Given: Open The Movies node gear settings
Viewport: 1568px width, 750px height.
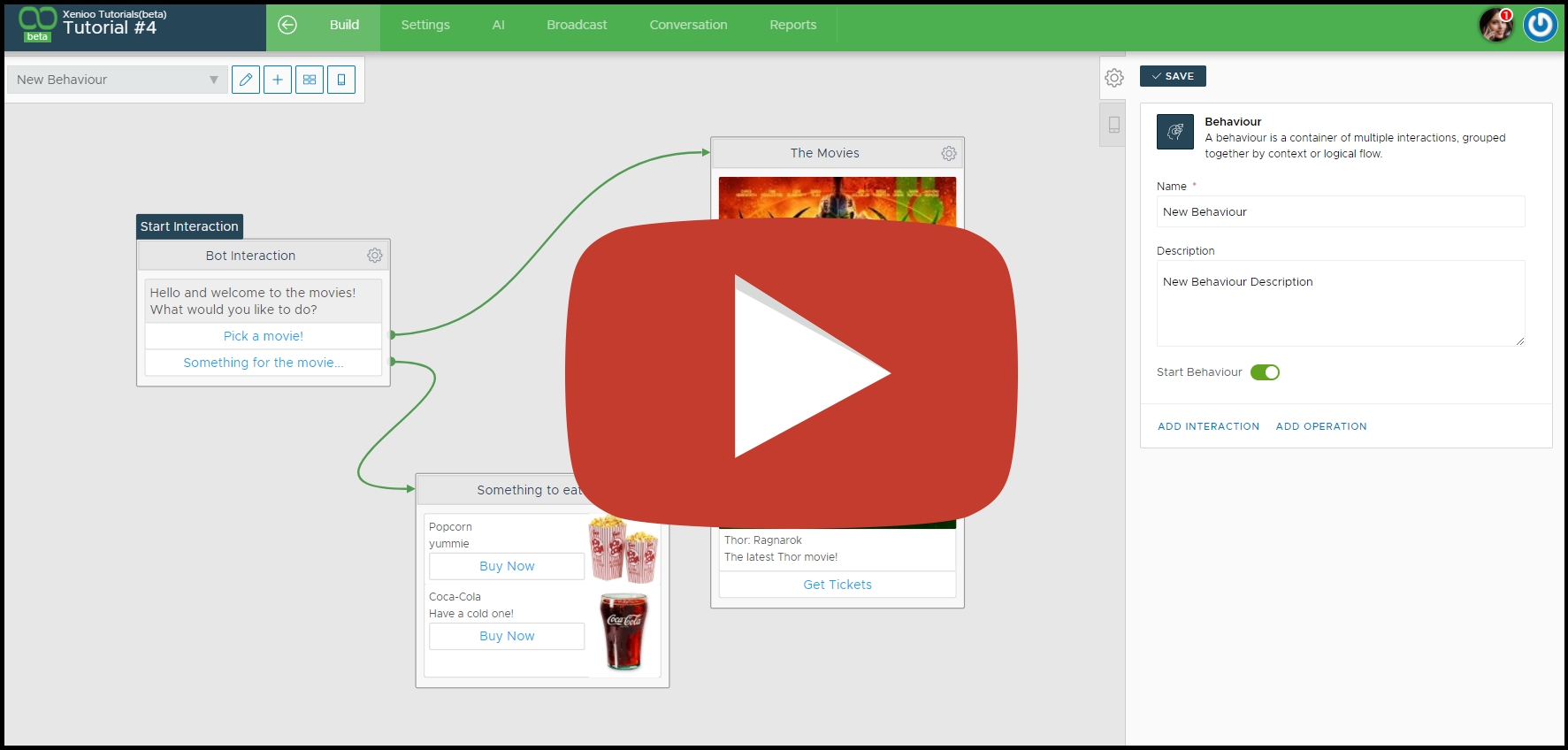Looking at the screenshot, I should 949,153.
